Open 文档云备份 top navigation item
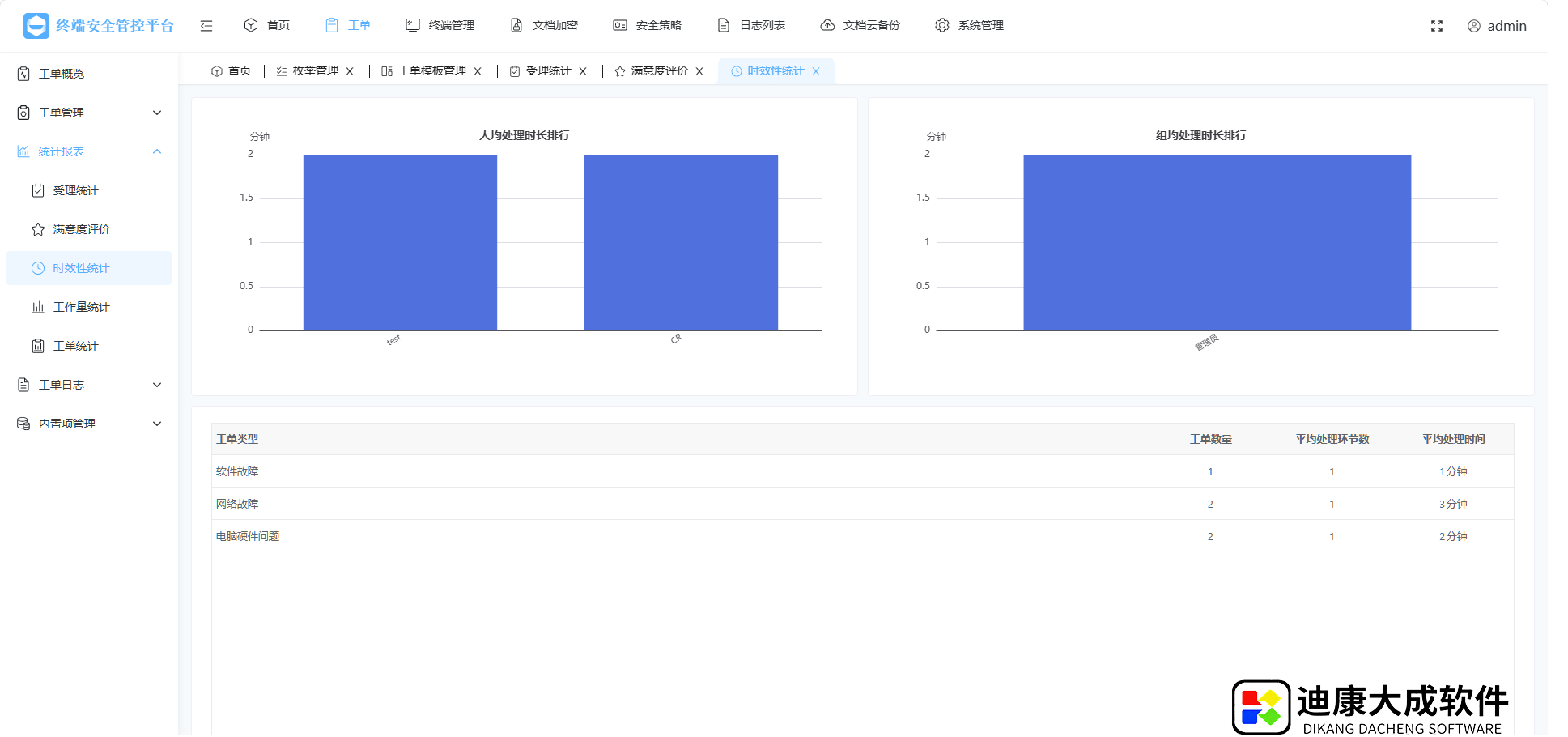The width and height of the screenshot is (1568, 737). coord(860,25)
